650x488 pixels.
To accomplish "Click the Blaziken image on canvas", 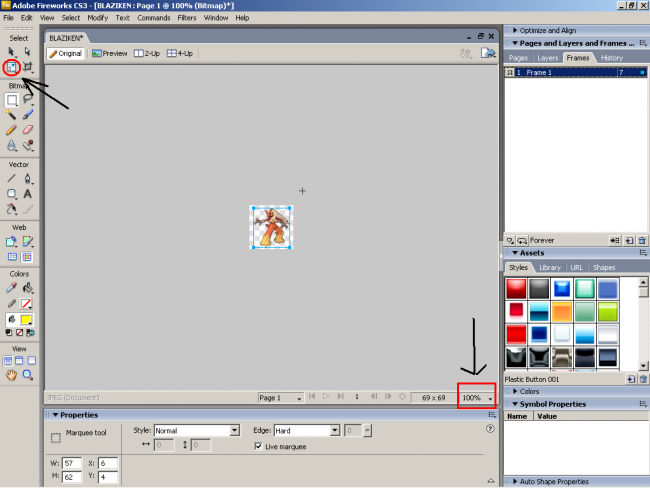I will [x=272, y=227].
